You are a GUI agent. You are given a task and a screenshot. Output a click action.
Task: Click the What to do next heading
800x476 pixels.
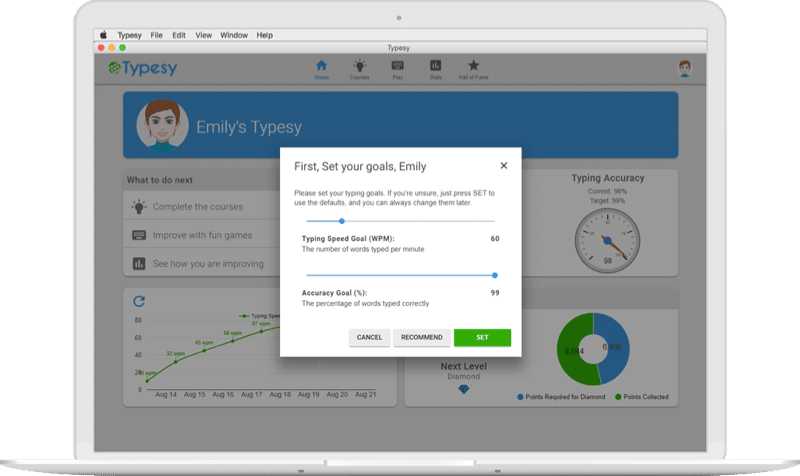coord(160,180)
